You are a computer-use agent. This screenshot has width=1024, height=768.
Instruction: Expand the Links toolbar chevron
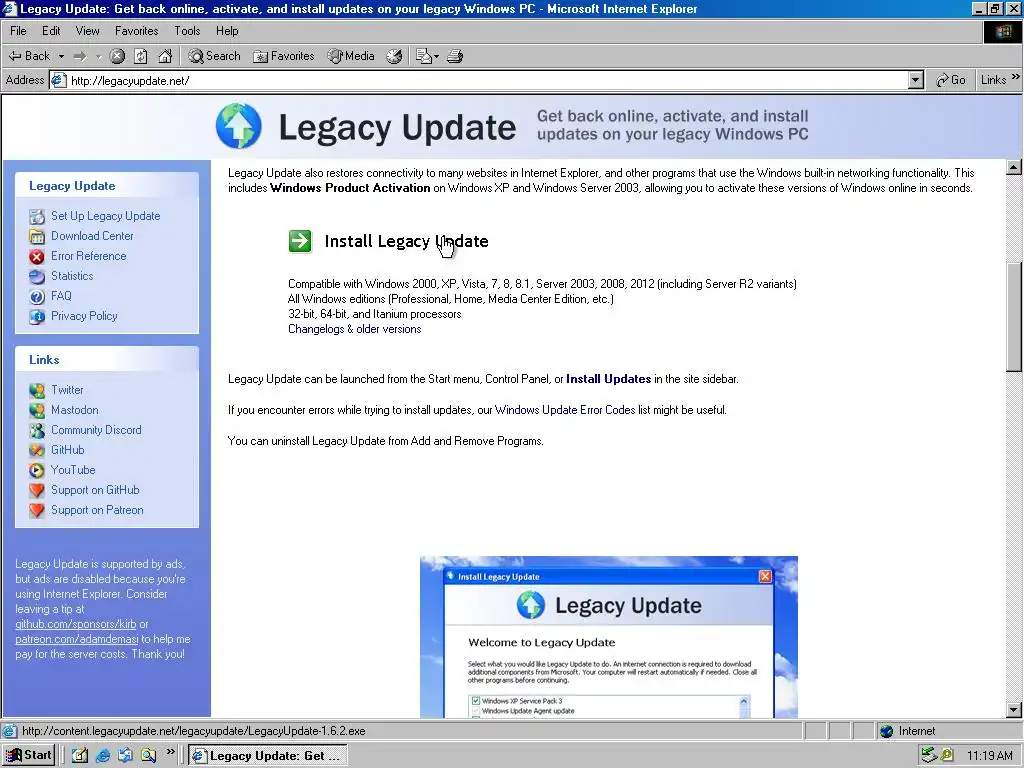click(1016, 77)
